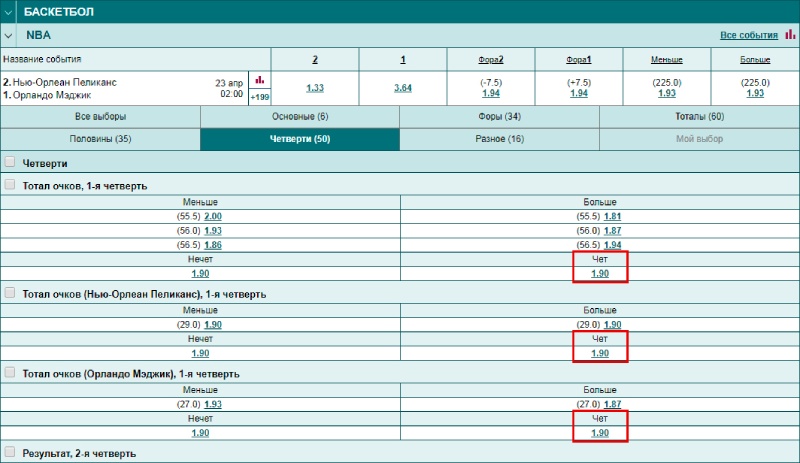Image resolution: width=800 pixels, height=463 pixels.
Task: Click the Меньше column header link
Action: click(666, 60)
